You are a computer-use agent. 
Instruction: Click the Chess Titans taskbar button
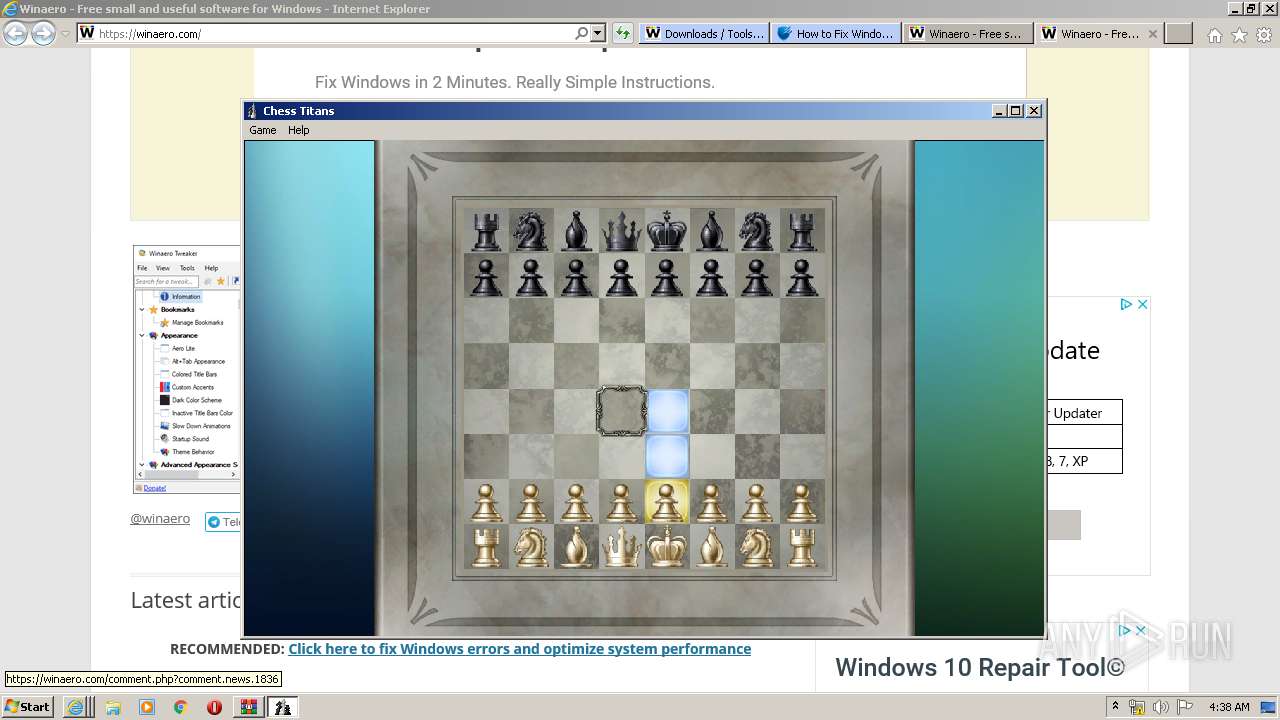coord(283,707)
